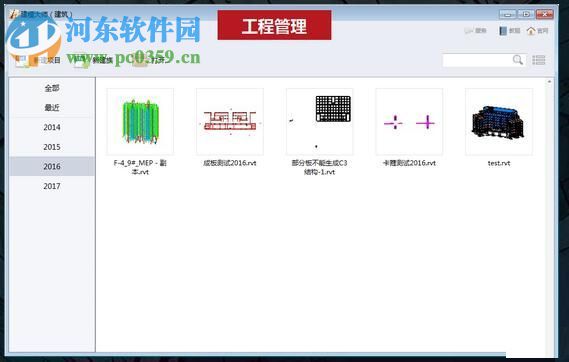Click file name under magenta crosses thumbnail

coord(409,163)
